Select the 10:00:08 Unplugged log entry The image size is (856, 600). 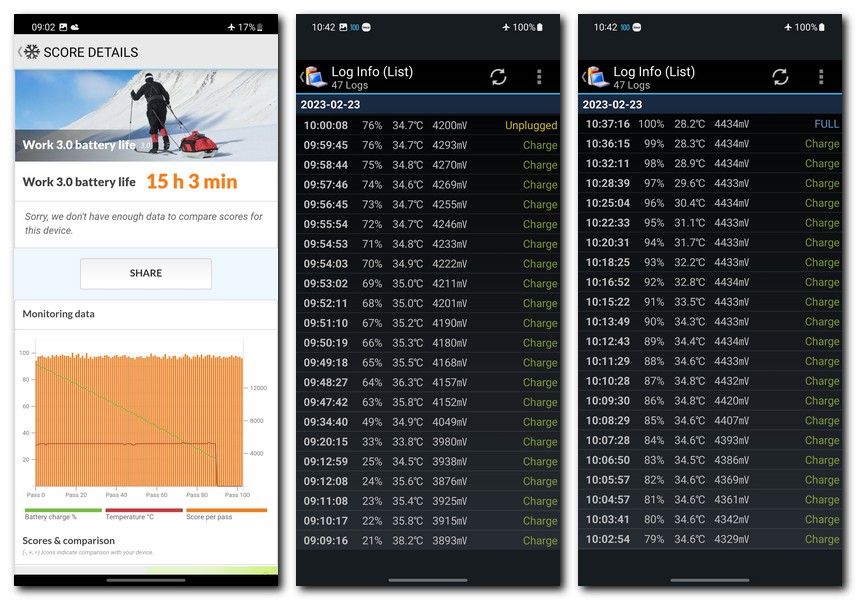pos(430,125)
